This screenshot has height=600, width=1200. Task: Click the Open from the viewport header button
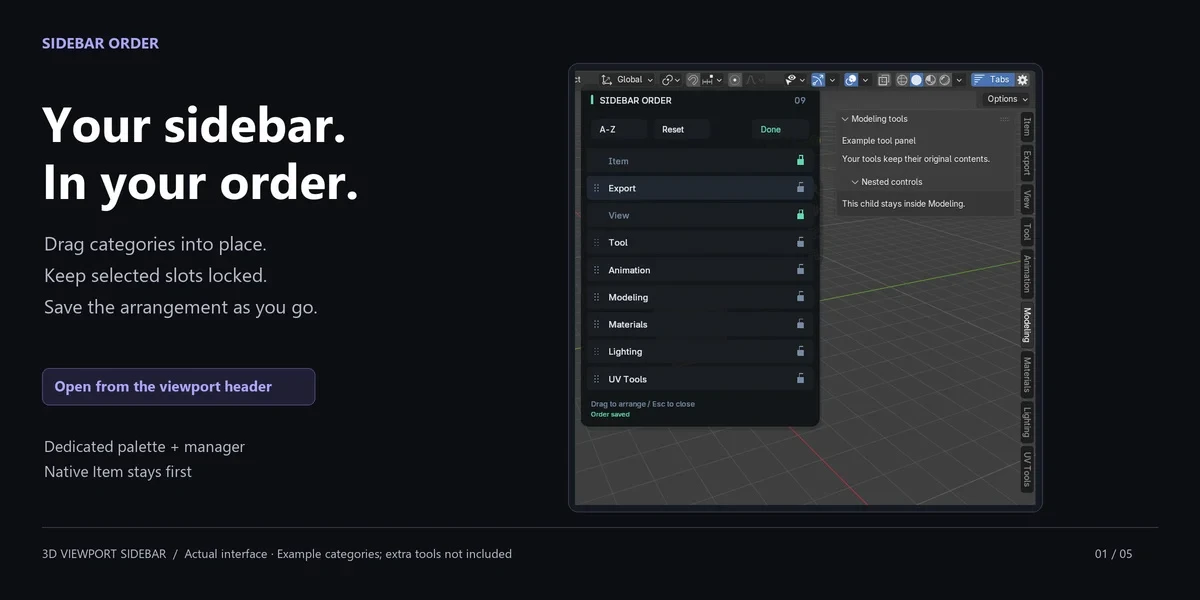click(x=178, y=387)
